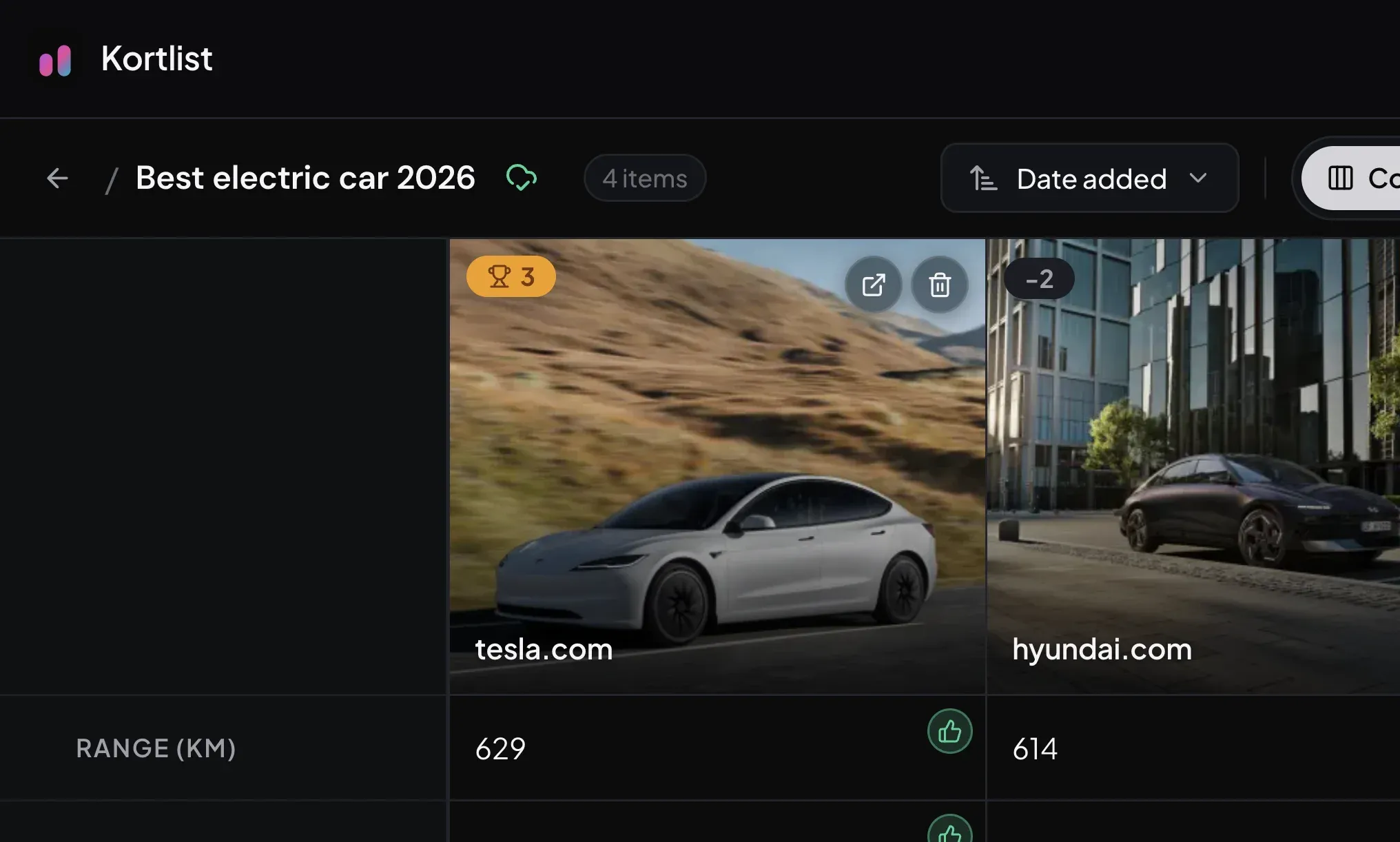Image resolution: width=1400 pixels, height=842 pixels.
Task: Click the Tesla car thumbnail image
Action: pos(717,466)
